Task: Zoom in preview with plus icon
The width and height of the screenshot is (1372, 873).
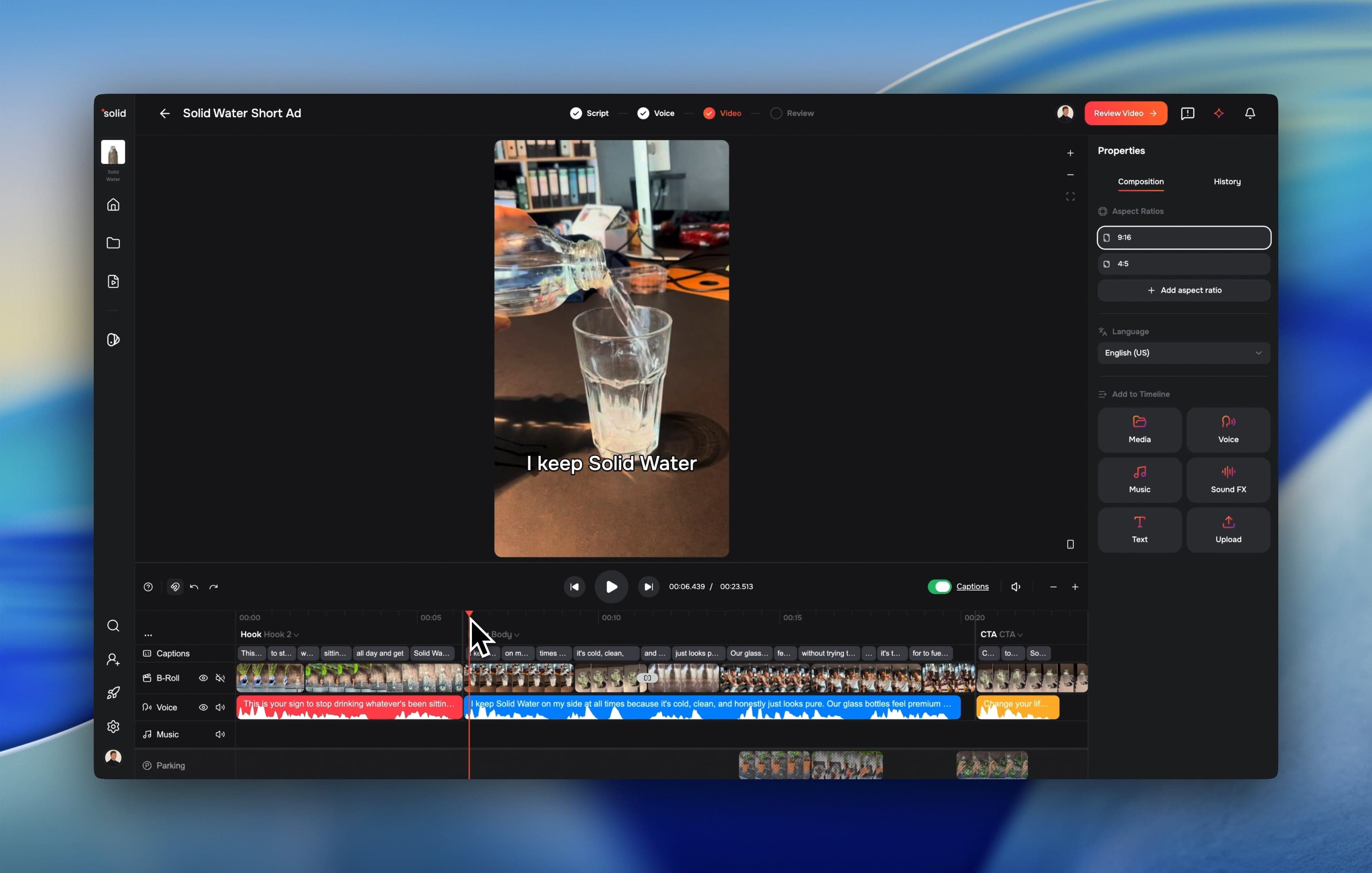Action: point(1070,153)
